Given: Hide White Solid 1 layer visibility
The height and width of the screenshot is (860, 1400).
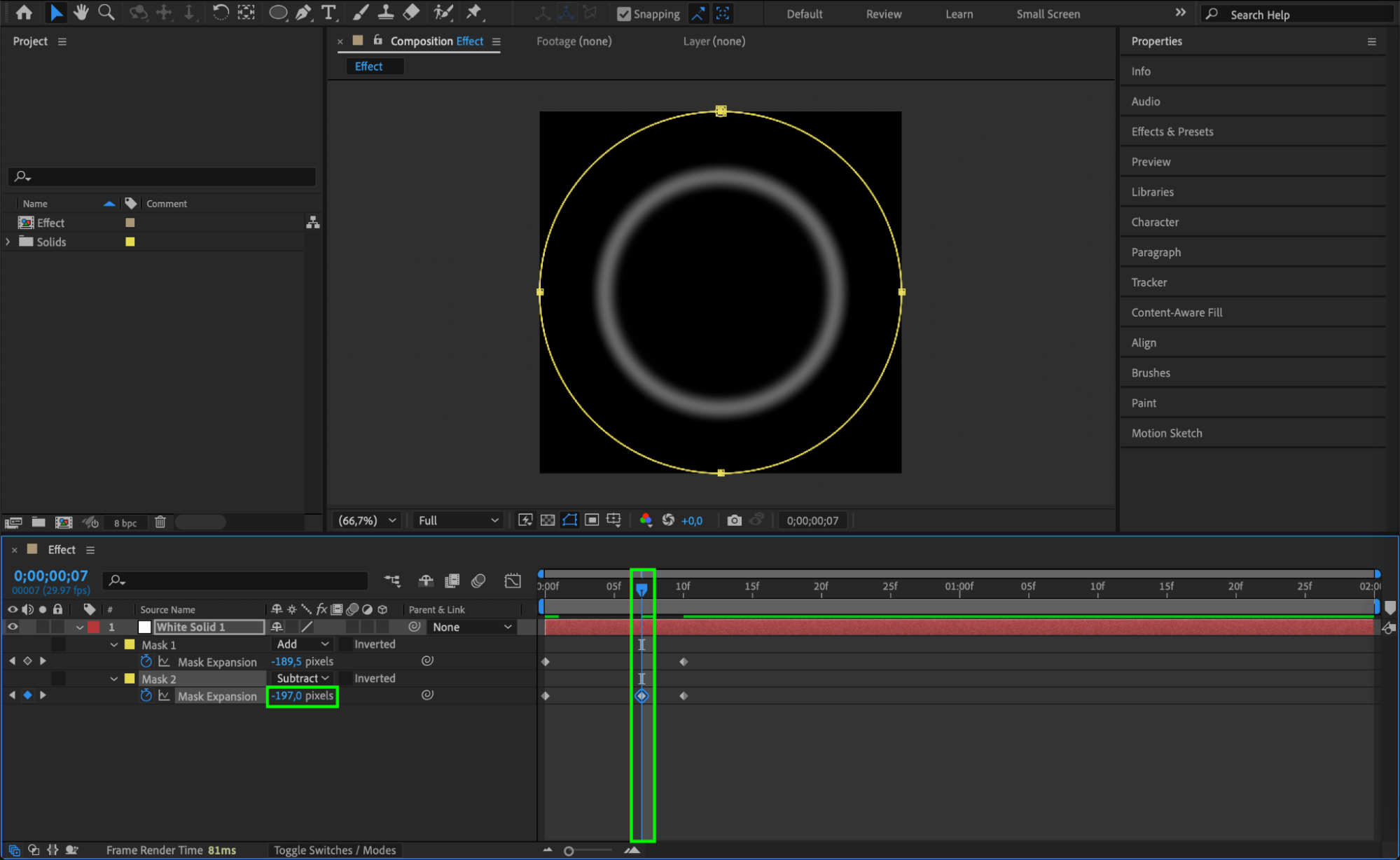Looking at the screenshot, I should pyautogui.click(x=13, y=627).
